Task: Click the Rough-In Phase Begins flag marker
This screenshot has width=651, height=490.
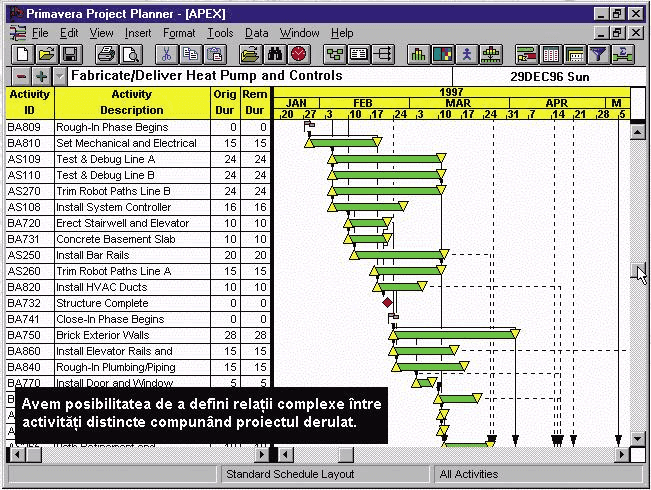Action: tap(309, 125)
